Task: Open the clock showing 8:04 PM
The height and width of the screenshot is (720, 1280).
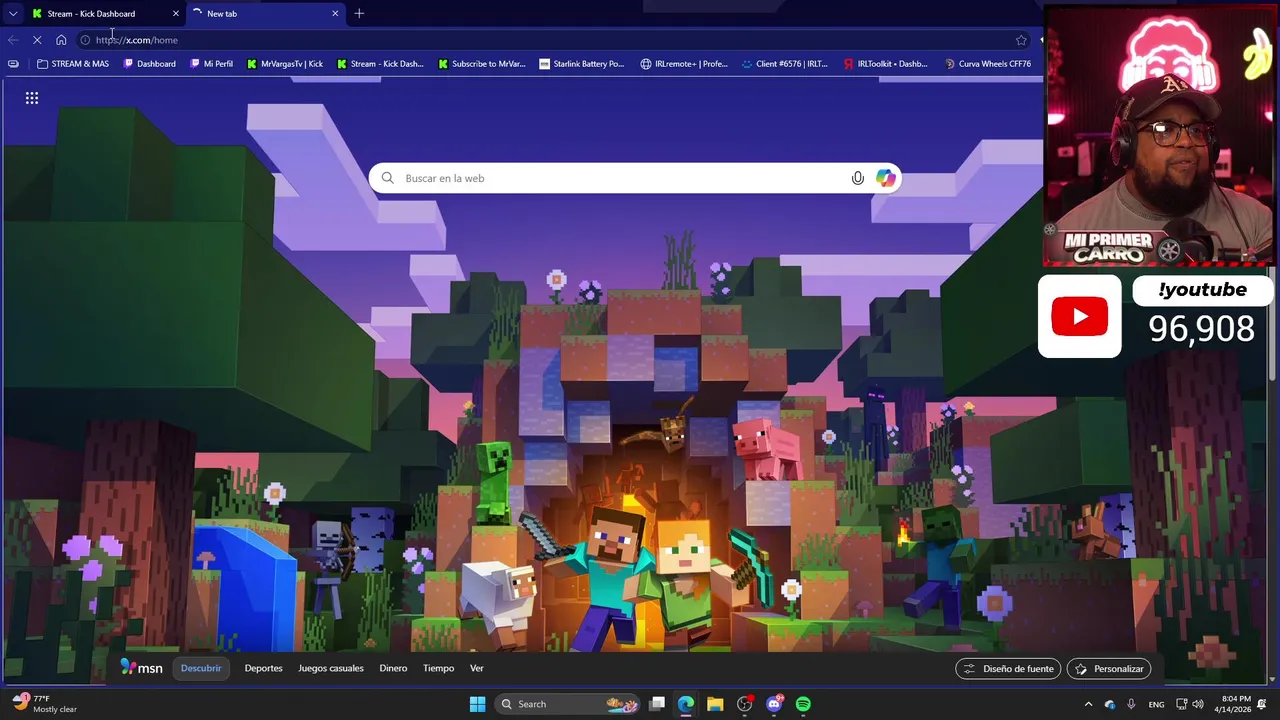Action: pos(1231,704)
